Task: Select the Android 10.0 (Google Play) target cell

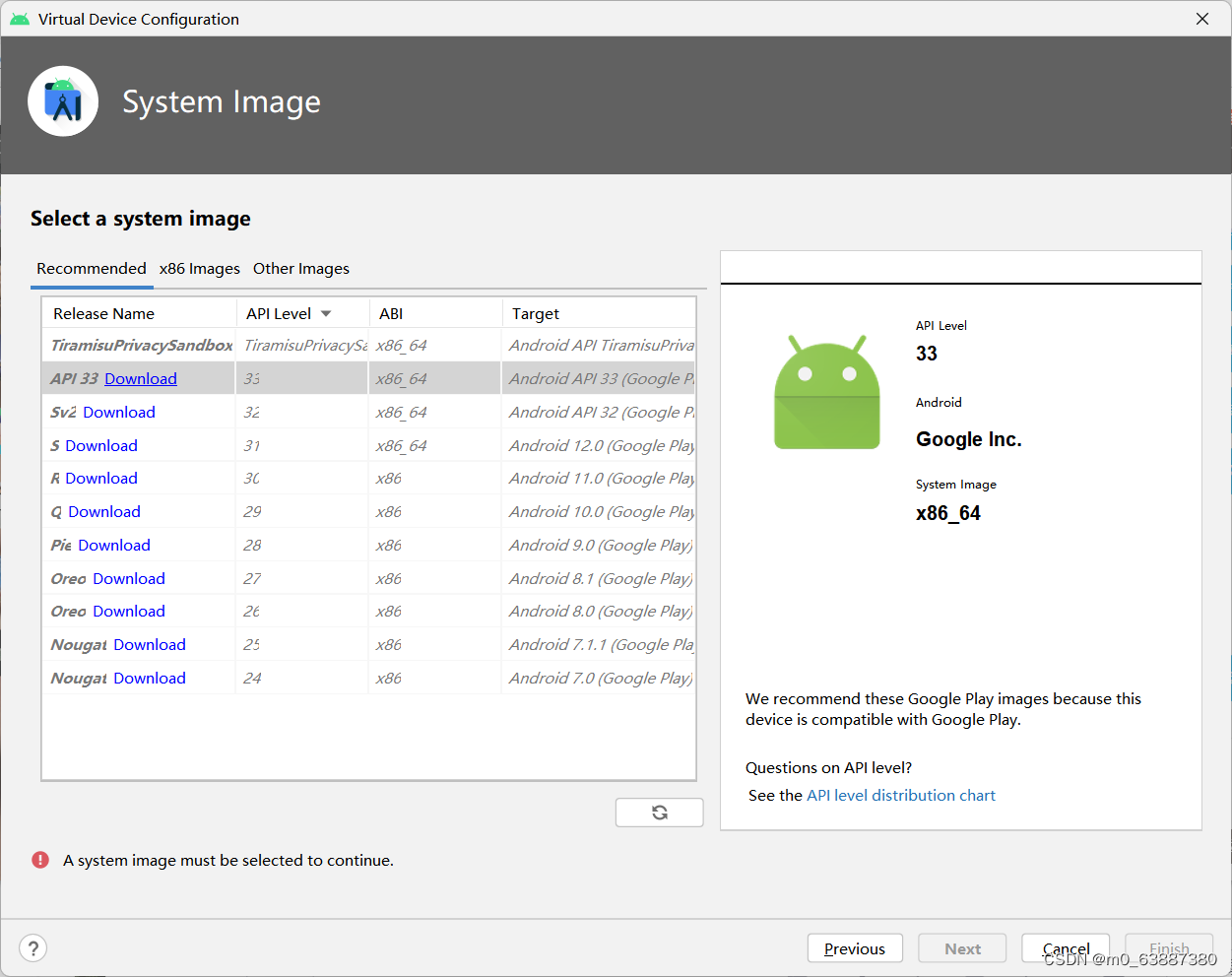Action: 599,512
